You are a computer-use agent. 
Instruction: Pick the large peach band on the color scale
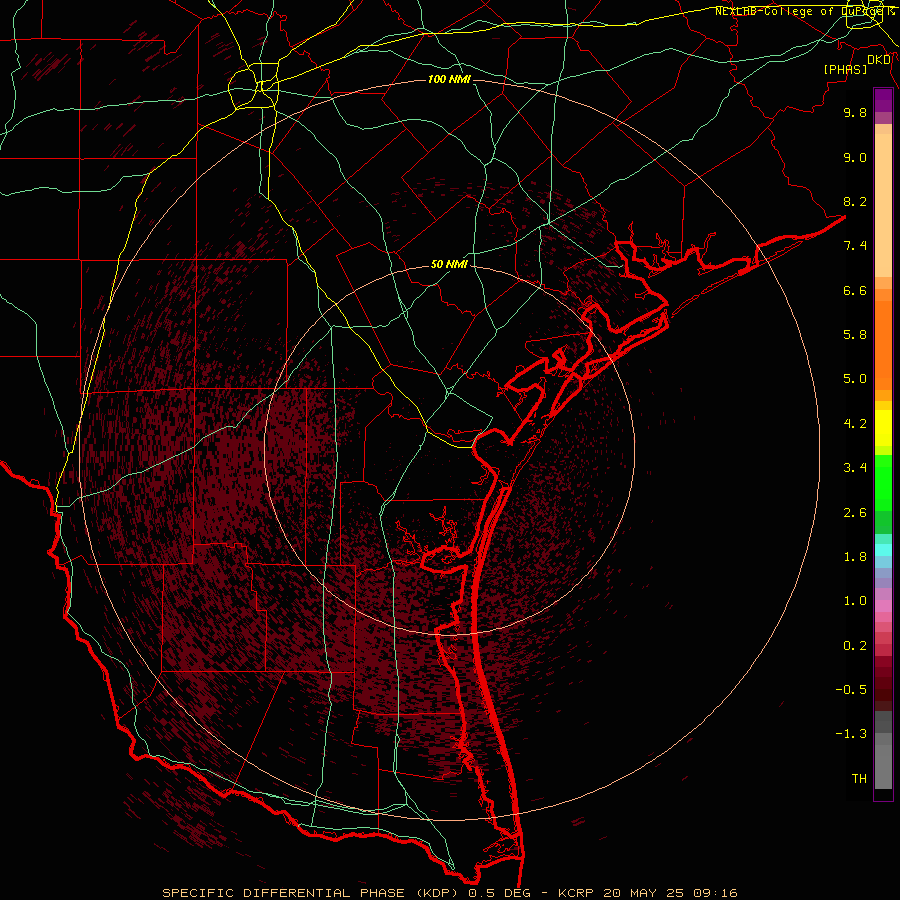(883, 205)
